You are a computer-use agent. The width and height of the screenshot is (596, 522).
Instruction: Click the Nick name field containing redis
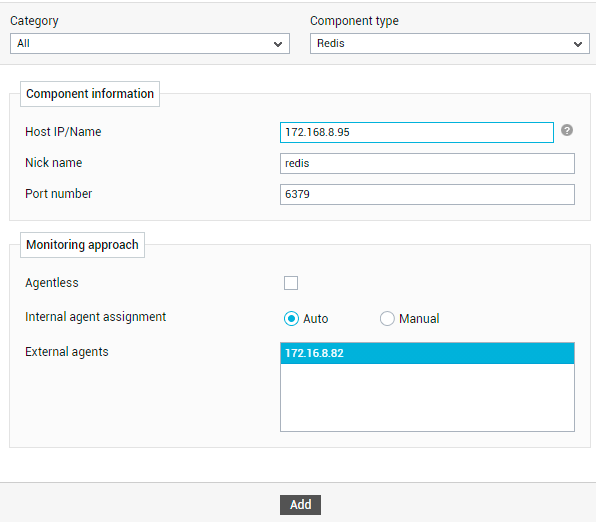[x=427, y=163]
